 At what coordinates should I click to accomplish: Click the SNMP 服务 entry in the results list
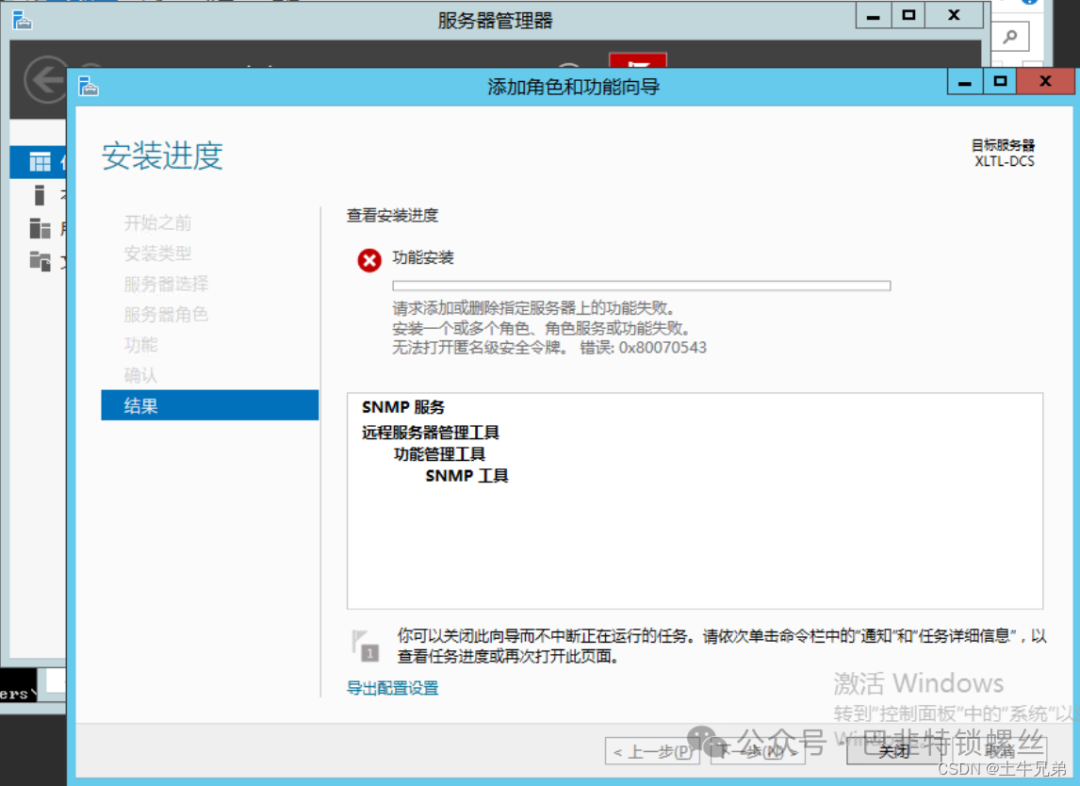click(403, 407)
